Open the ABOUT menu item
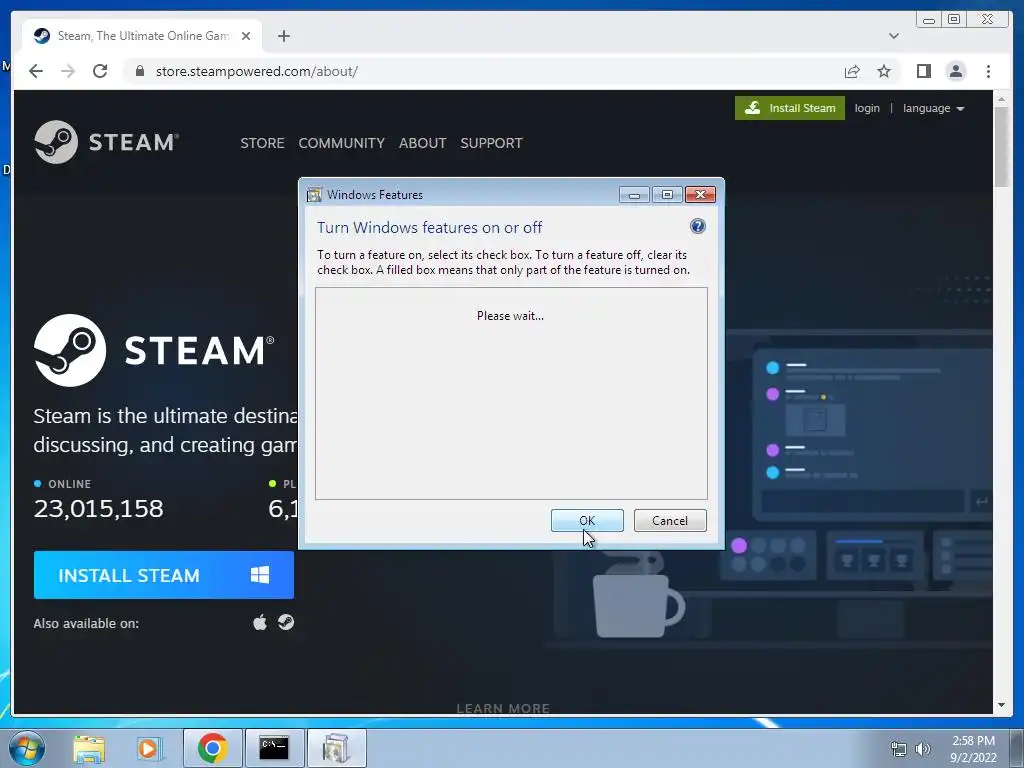 pyautogui.click(x=423, y=143)
